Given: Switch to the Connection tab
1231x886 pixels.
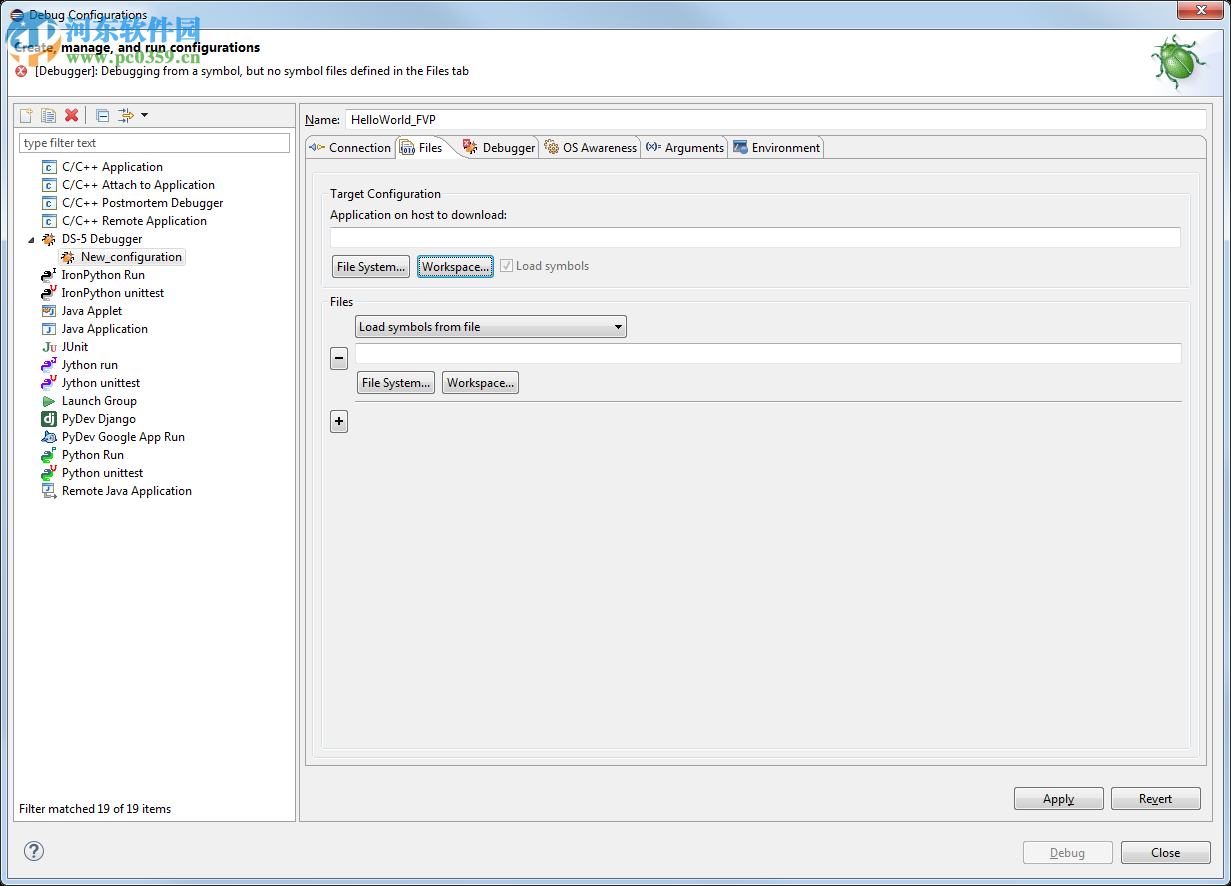Looking at the screenshot, I should coord(351,148).
